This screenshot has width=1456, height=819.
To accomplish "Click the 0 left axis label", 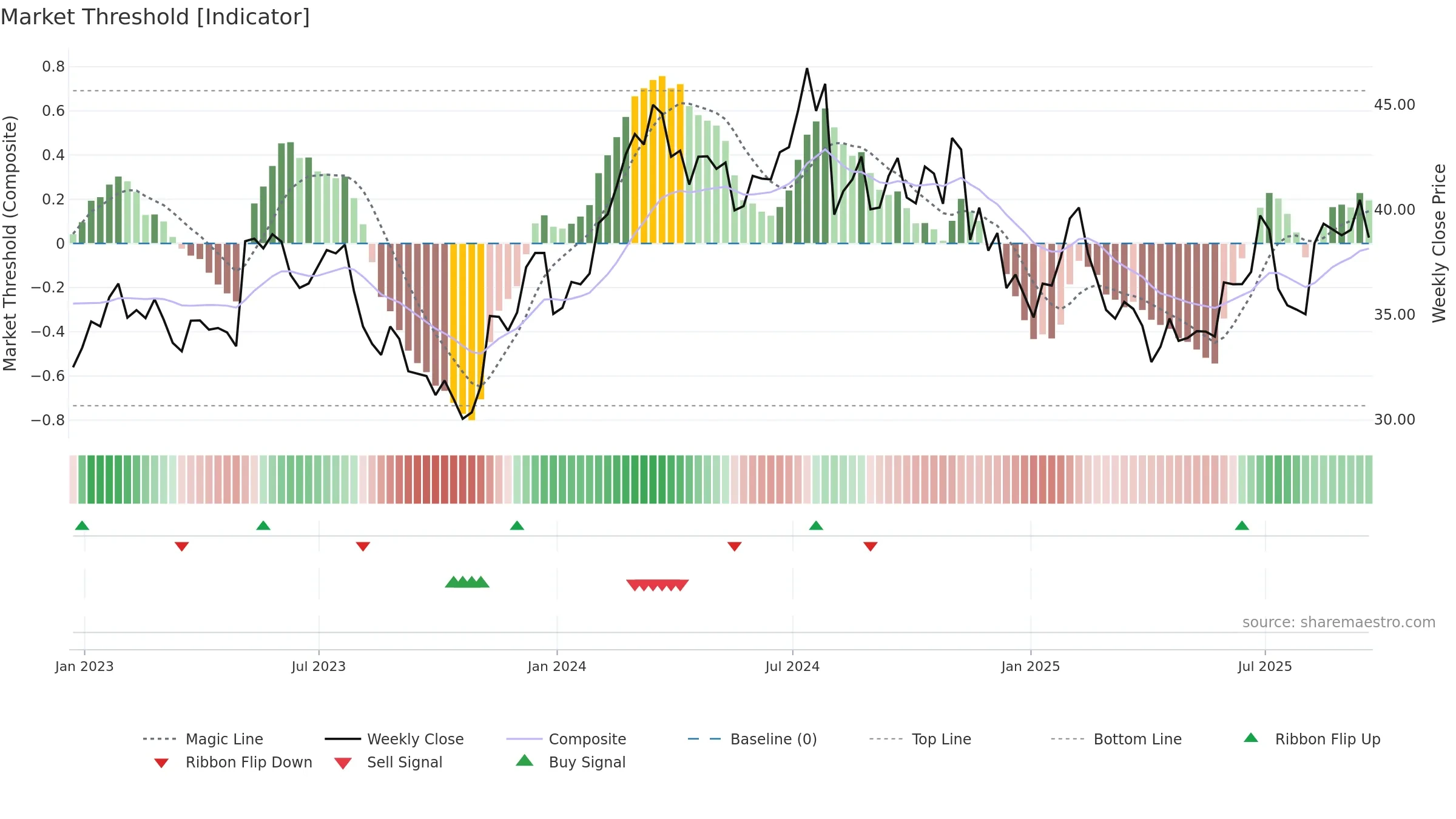I will pyautogui.click(x=61, y=243).
